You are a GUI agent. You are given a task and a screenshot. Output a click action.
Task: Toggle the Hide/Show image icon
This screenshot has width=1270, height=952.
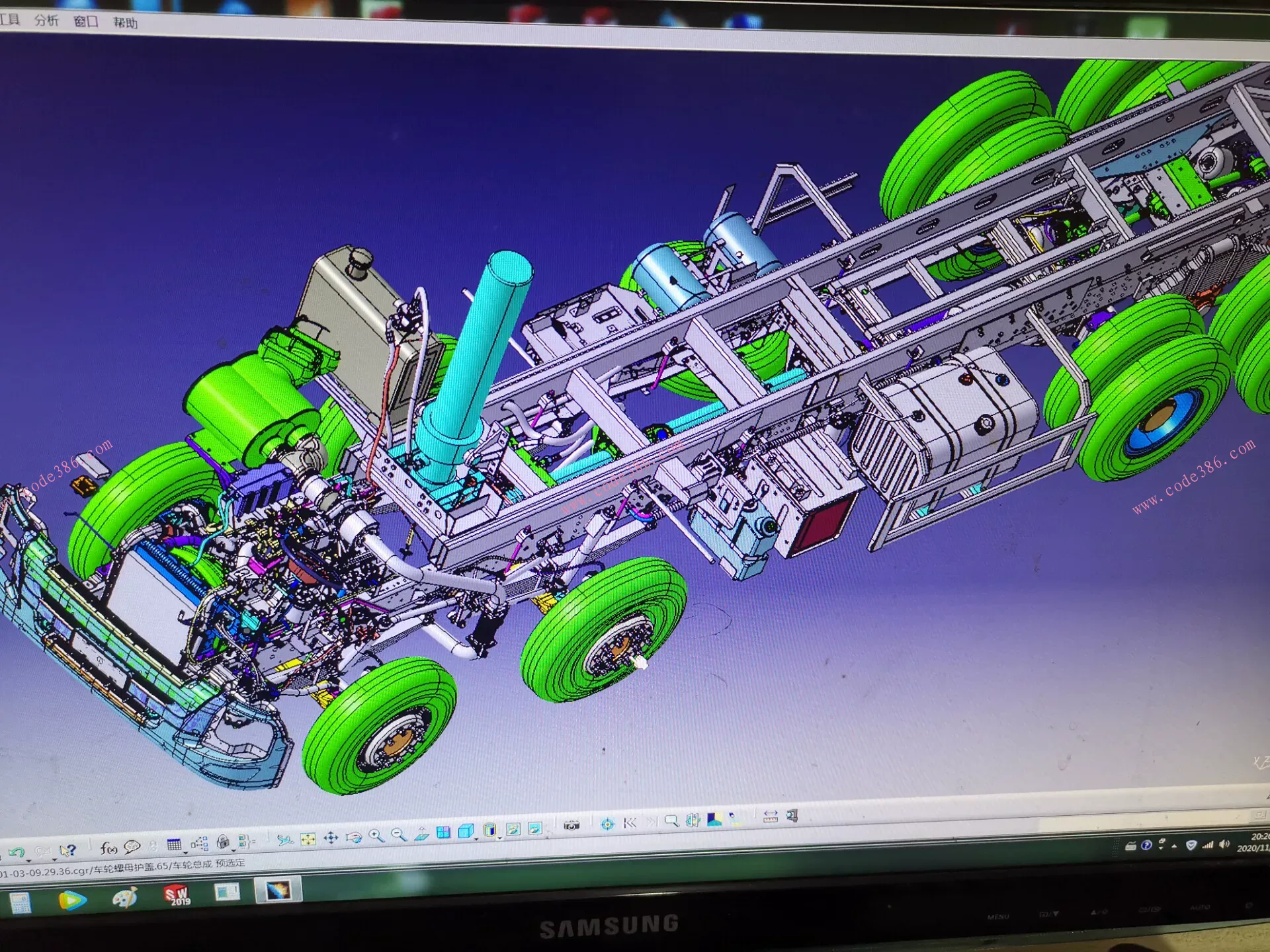click(x=513, y=829)
